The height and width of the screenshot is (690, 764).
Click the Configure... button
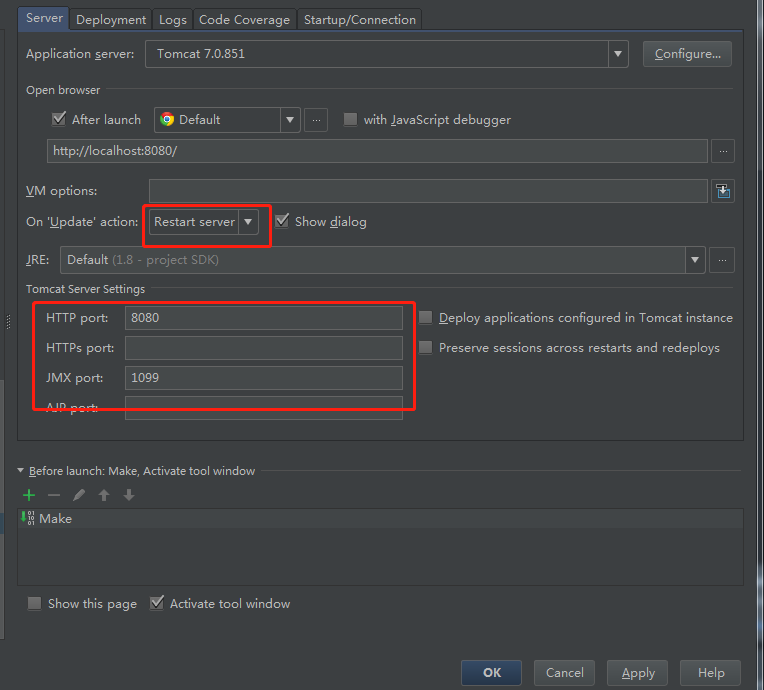pos(687,54)
